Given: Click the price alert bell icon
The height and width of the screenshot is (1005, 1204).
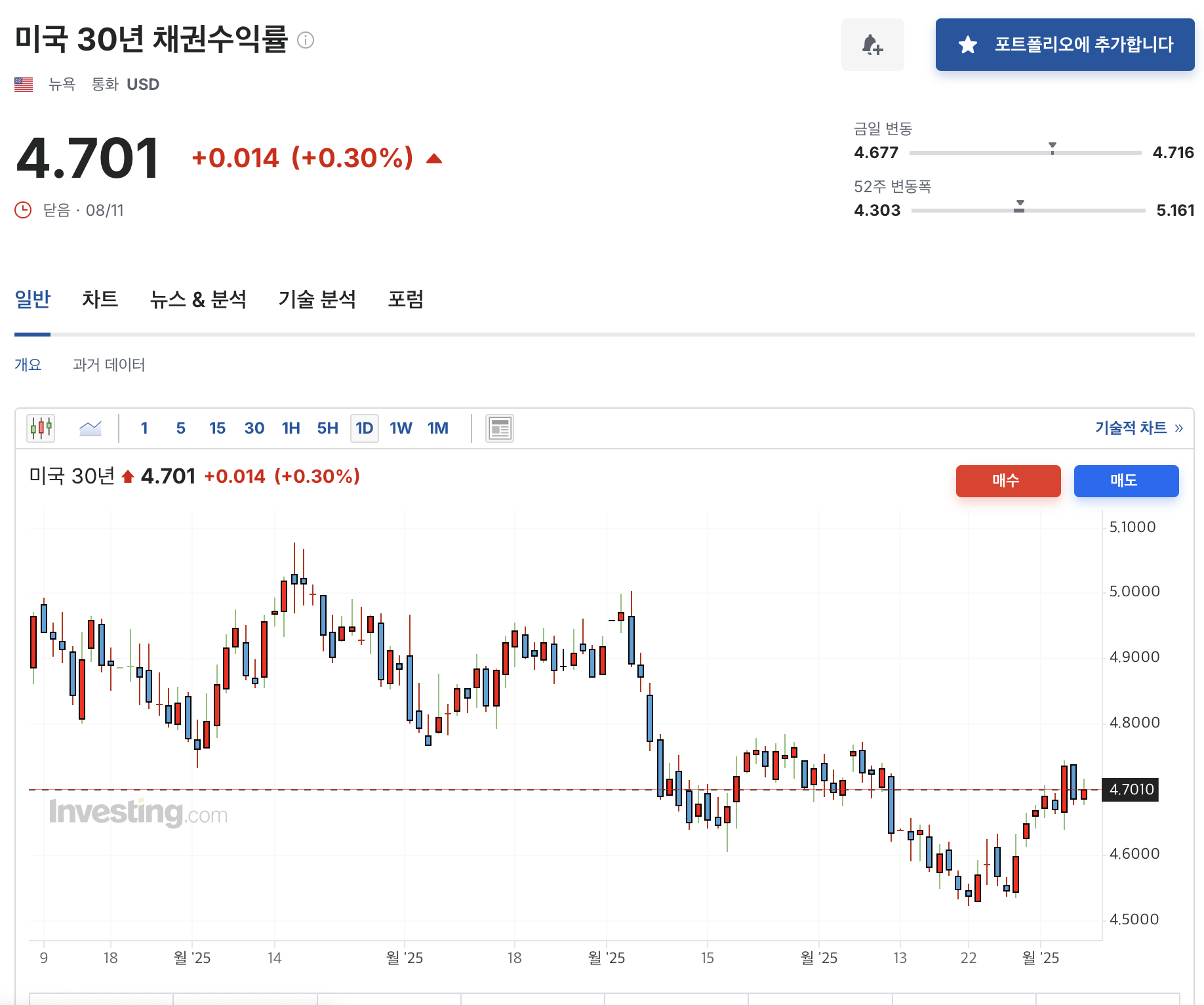Looking at the screenshot, I should tap(872, 45).
